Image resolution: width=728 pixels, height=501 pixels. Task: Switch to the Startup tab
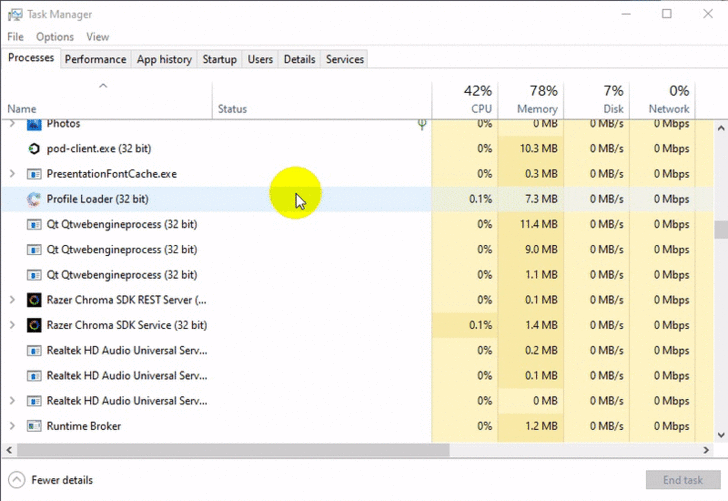[220, 59]
